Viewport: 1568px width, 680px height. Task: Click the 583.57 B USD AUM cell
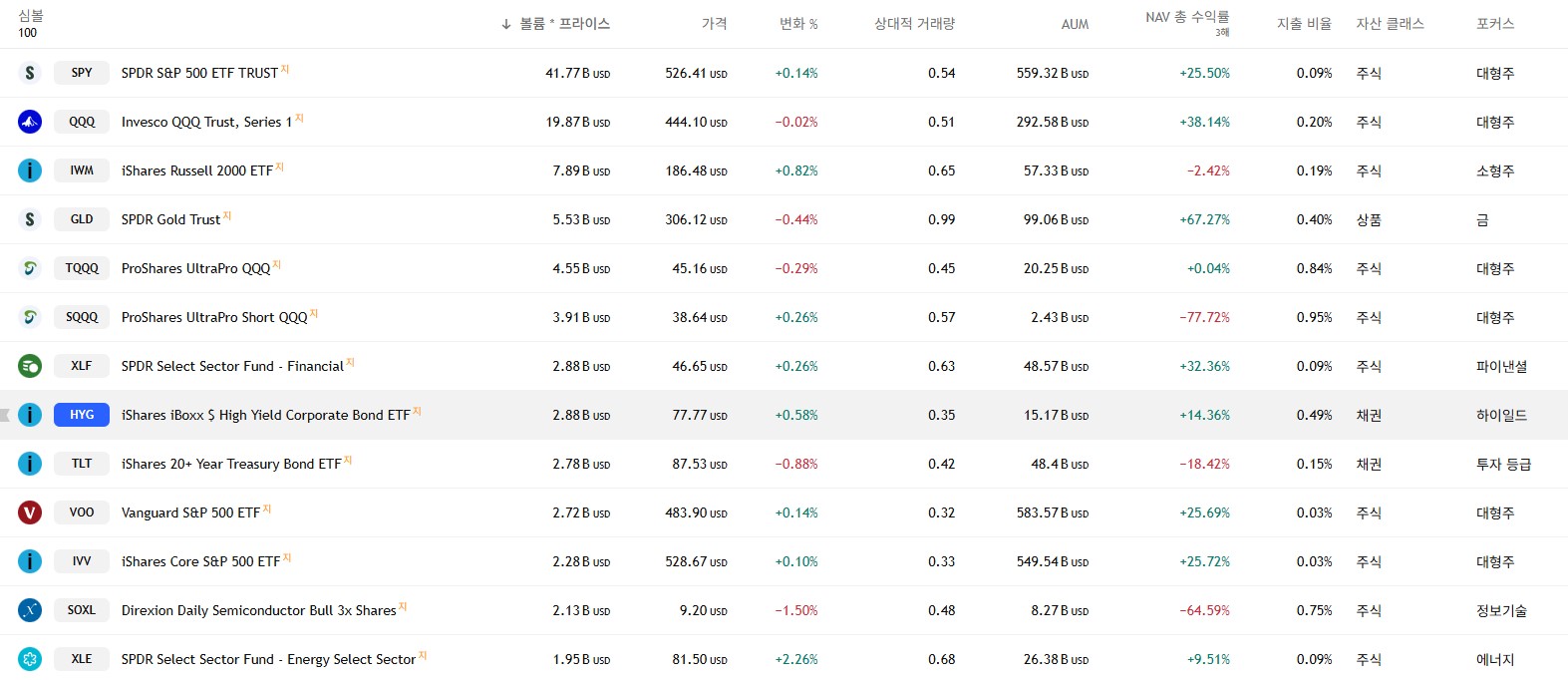tap(1053, 512)
